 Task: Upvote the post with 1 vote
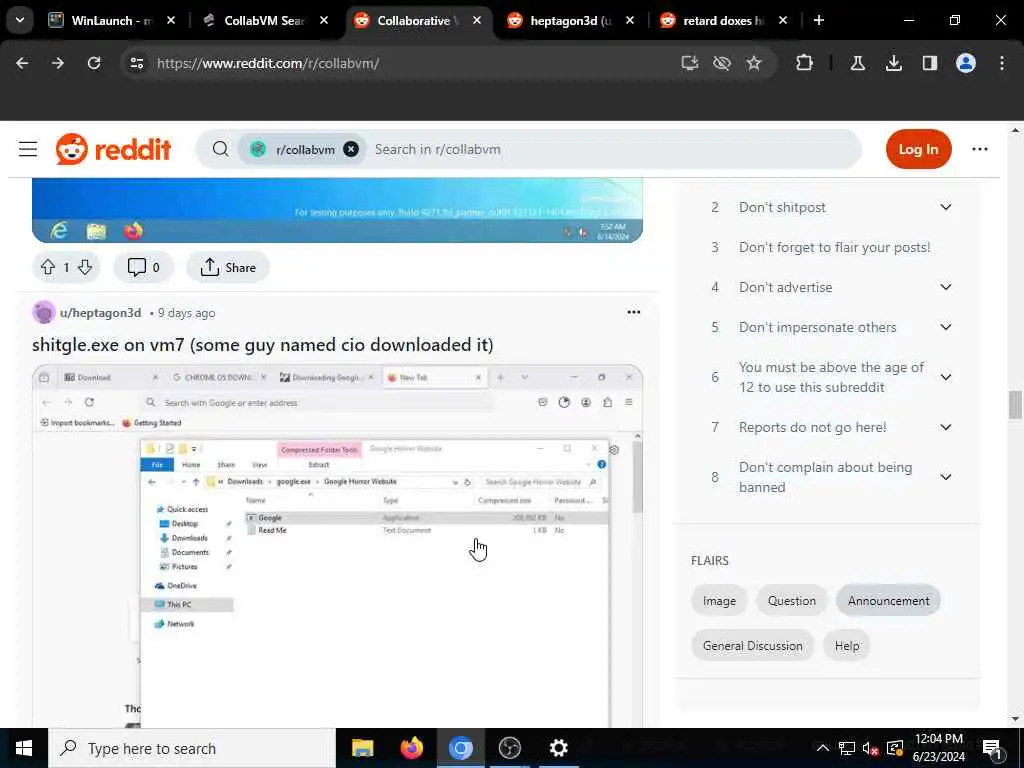click(48, 267)
